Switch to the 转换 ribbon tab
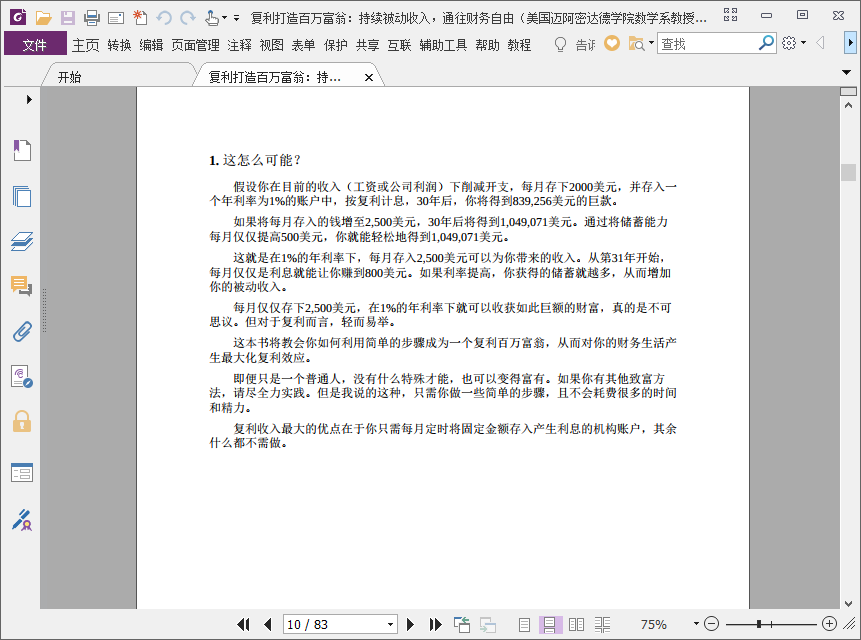The height and width of the screenshot is (640, 861). coord(119,45)
